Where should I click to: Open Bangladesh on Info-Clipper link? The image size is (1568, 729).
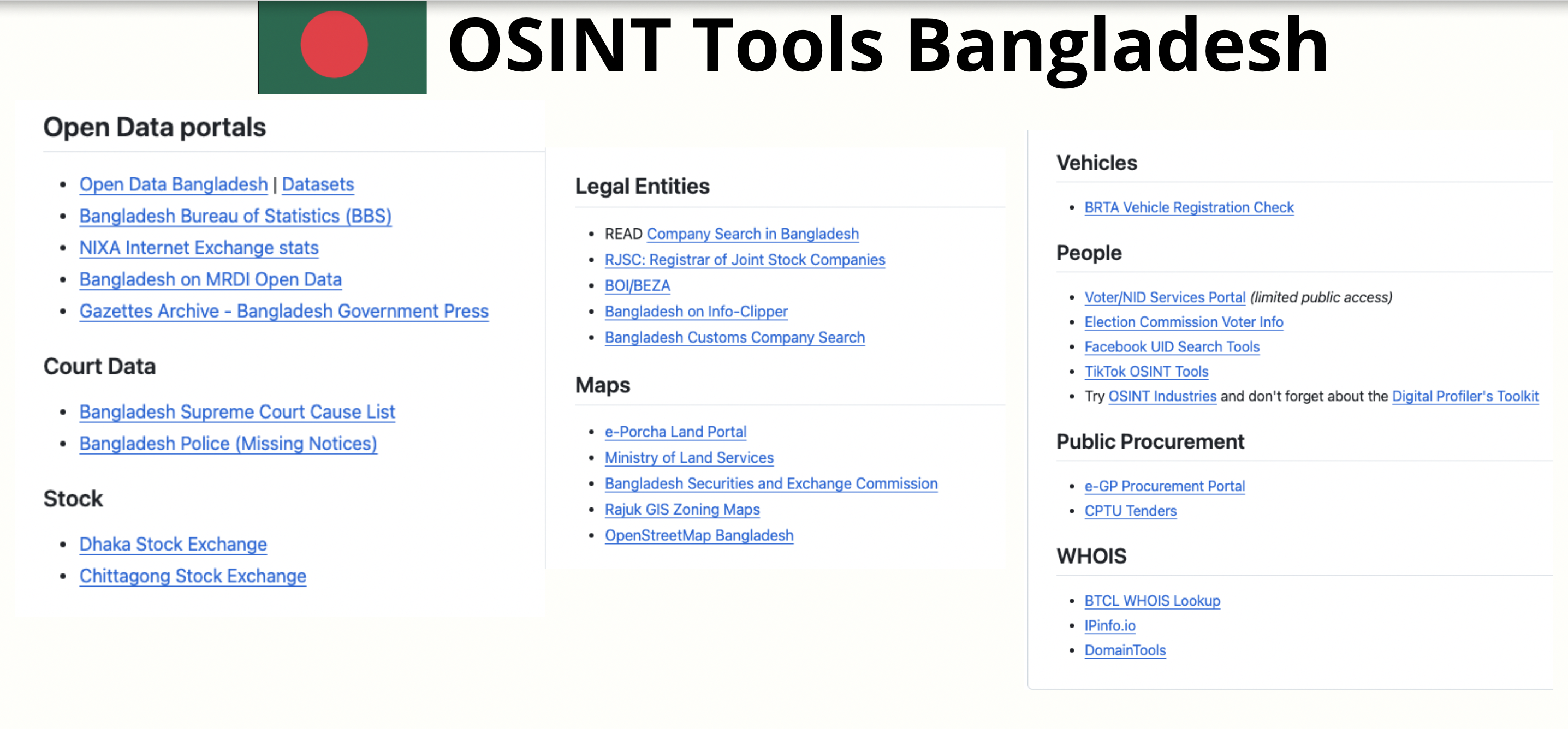pyautogui.click(x=696, y=312)
